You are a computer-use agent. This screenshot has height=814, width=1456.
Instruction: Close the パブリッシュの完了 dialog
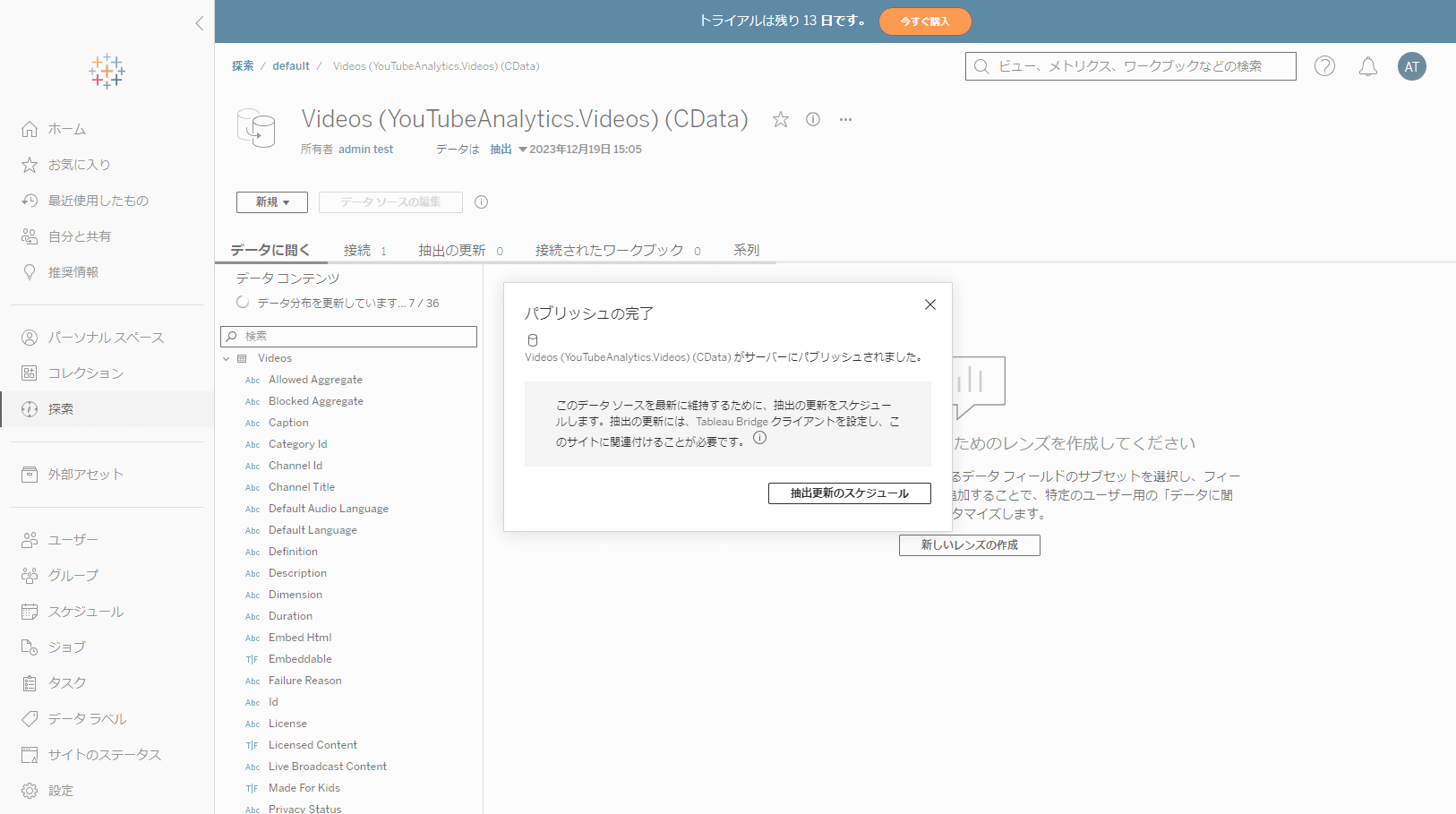click(x=930, y=304)
